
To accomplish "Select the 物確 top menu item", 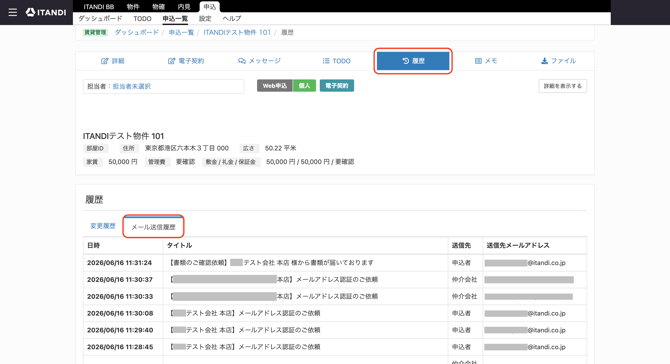I will tap(159, 6).
